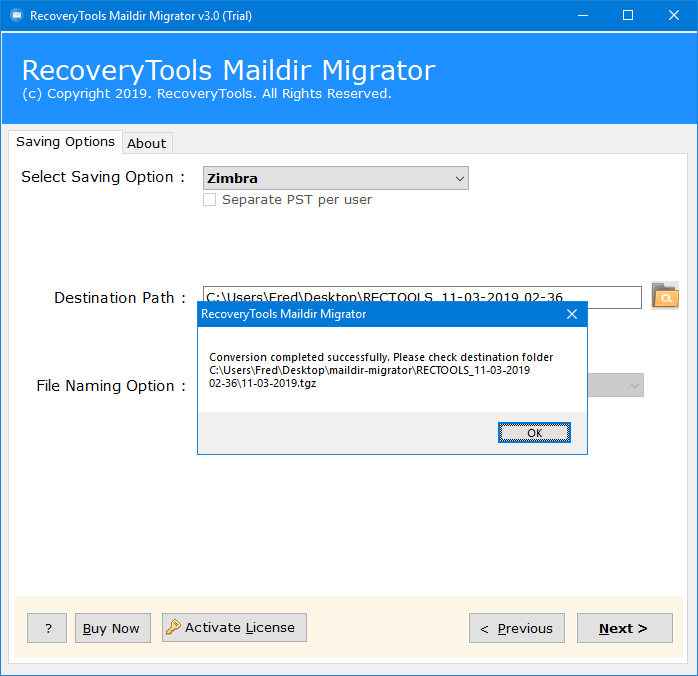Click the app icon in title bar

(17, 16)
